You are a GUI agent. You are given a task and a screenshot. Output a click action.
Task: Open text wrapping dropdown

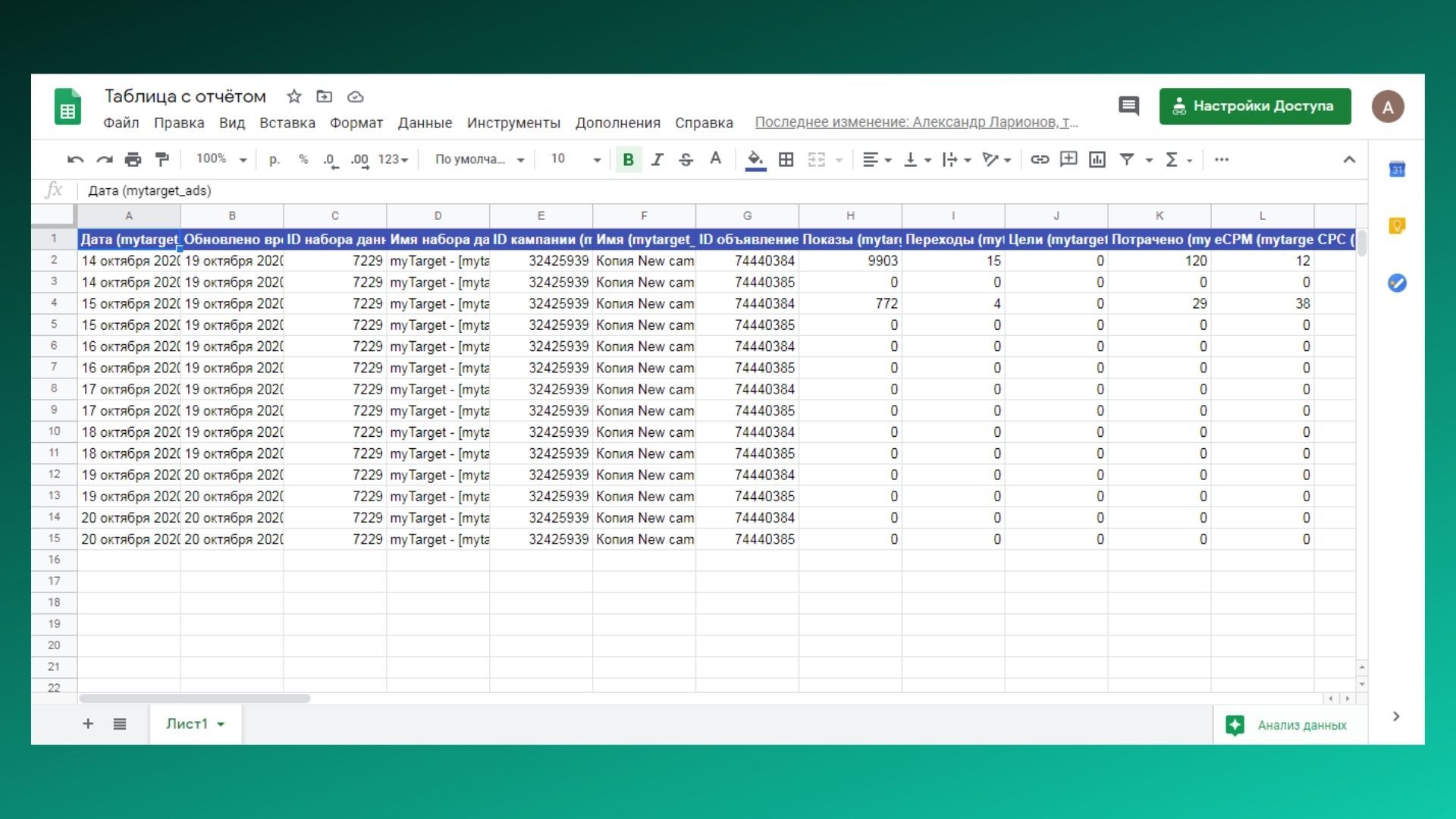click(956, 159)
